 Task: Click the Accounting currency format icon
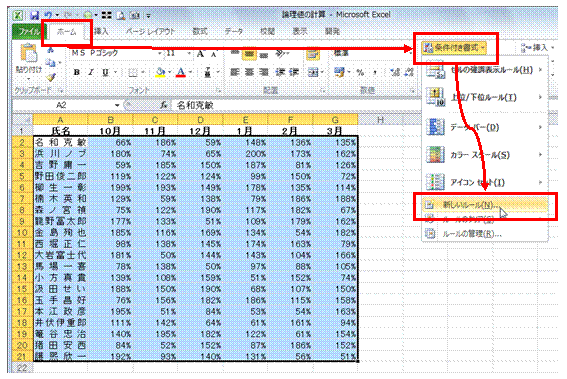pyautogui.click(x=339, y=72)
